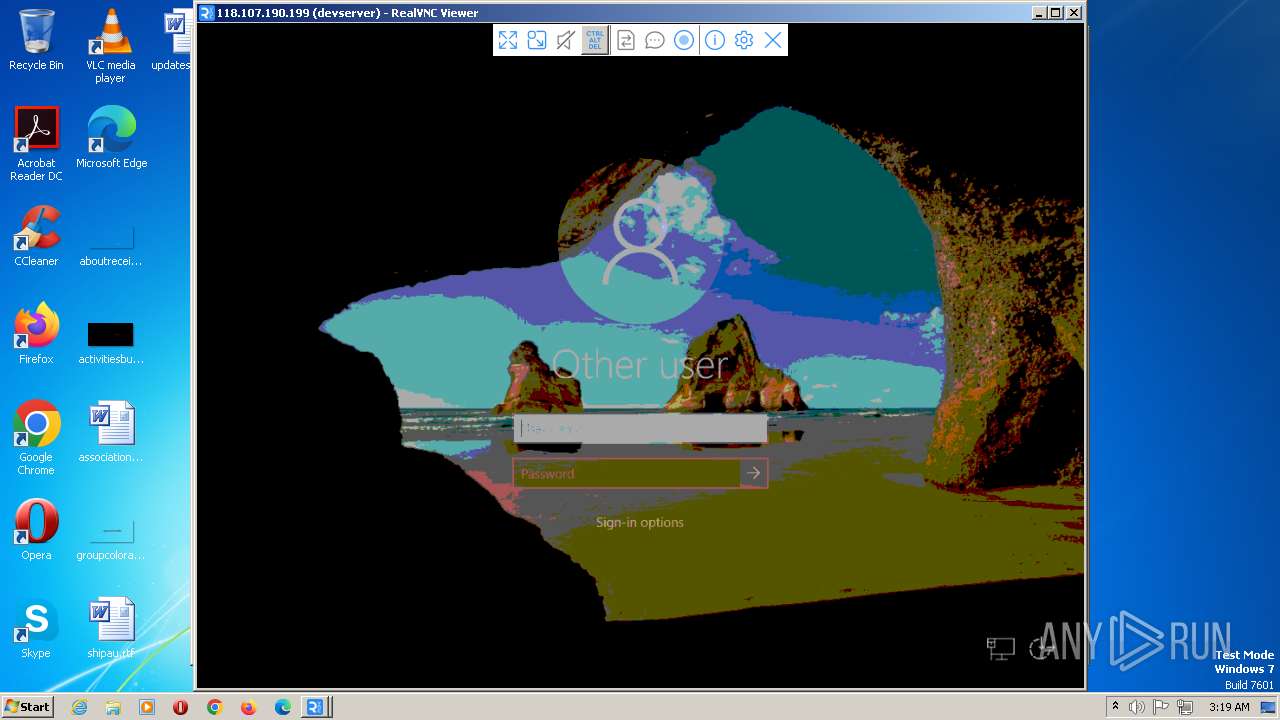Open Microsoft Edge desktop shortcut
This screenshot has height=720, width=1280.
tap(111, 138)
